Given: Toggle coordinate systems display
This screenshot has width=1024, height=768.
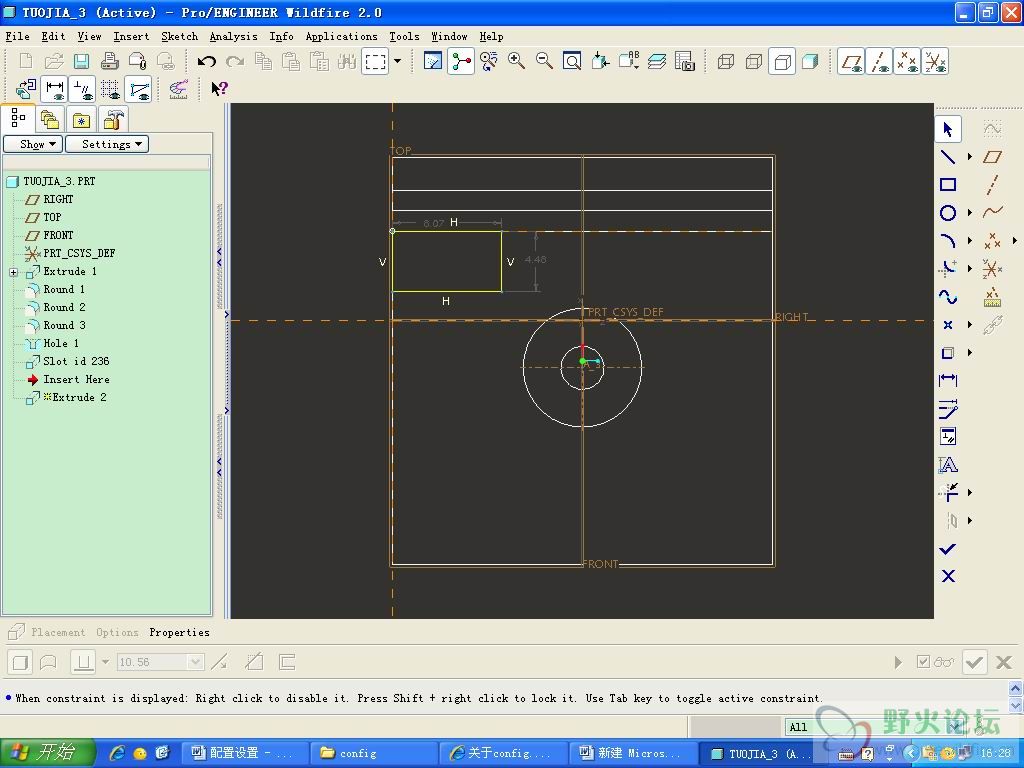Looking at the screenshot, I should pyautogui.click(x=935, y=62).
